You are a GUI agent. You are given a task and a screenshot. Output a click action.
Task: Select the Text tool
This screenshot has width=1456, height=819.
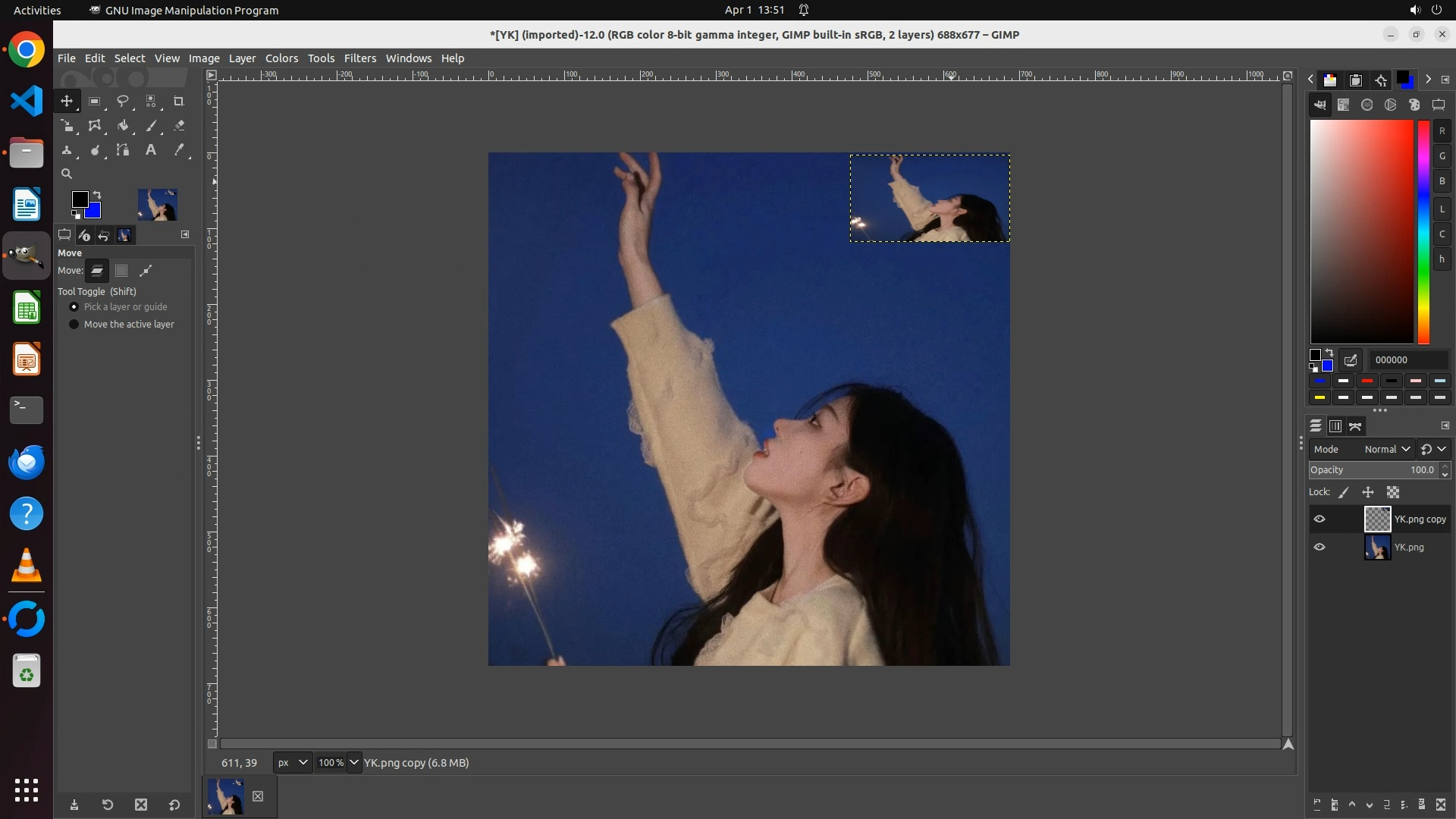[x=151, y=150]
